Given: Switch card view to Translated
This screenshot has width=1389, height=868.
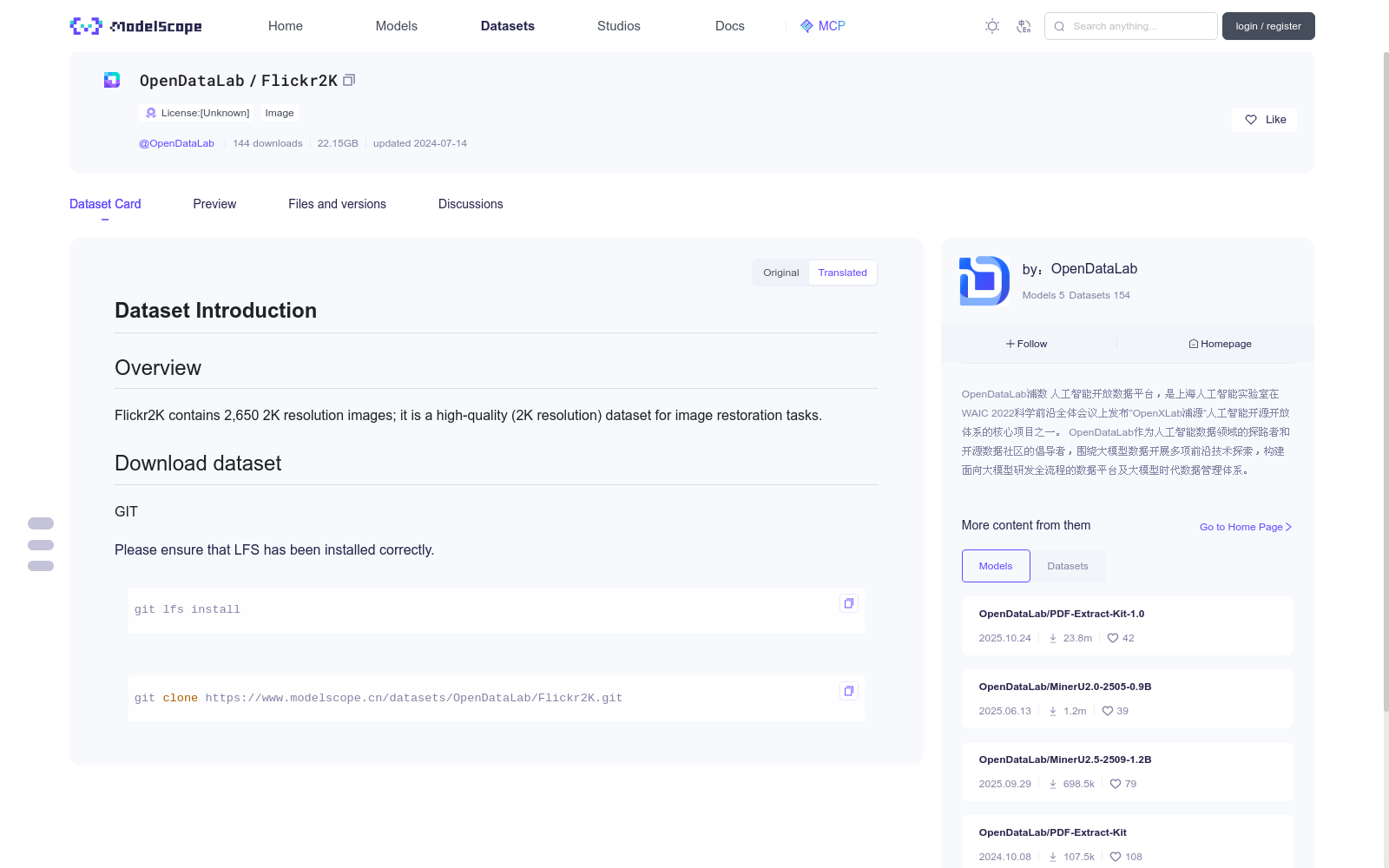Looking at the screenshot, I should (x=842, y=273).
